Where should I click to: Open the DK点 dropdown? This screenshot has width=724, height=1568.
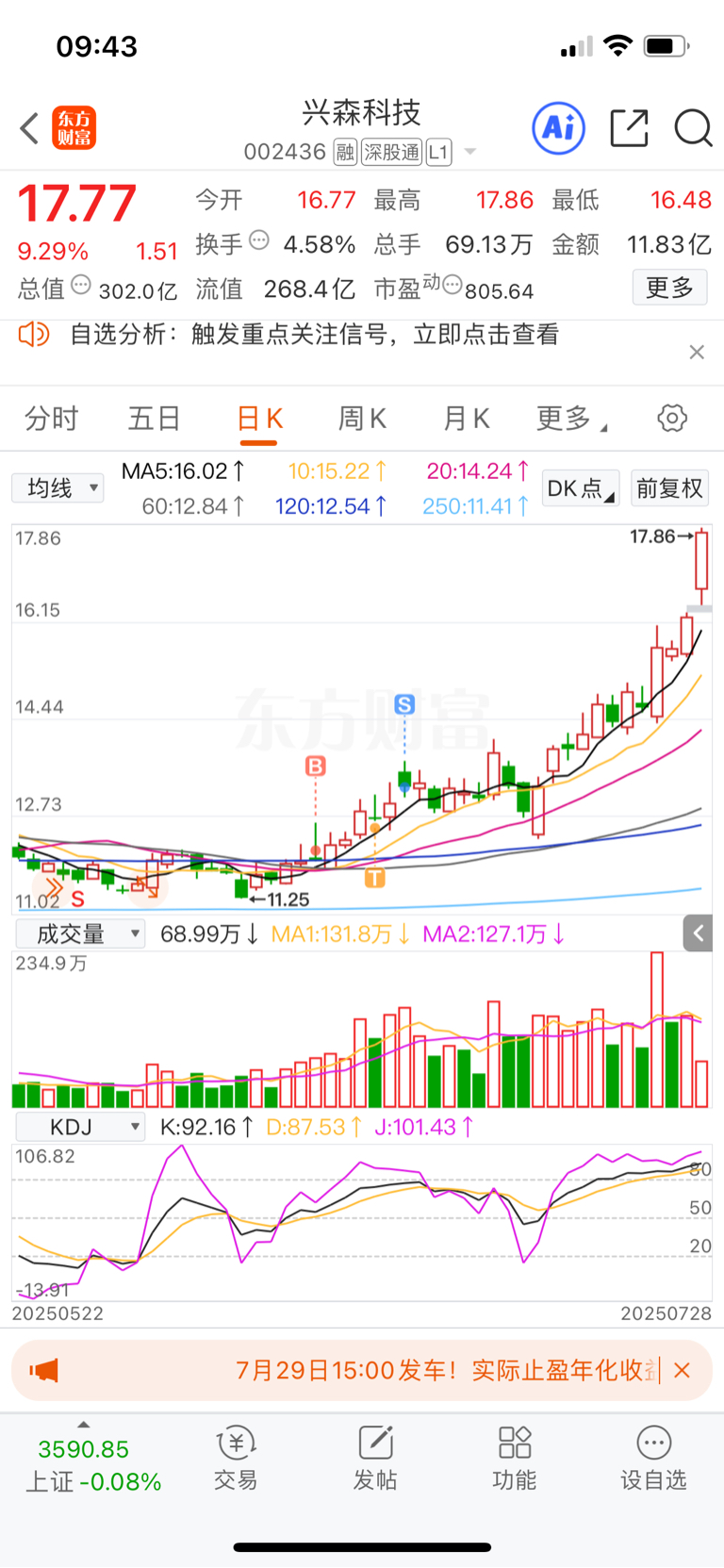click(581, 488)
